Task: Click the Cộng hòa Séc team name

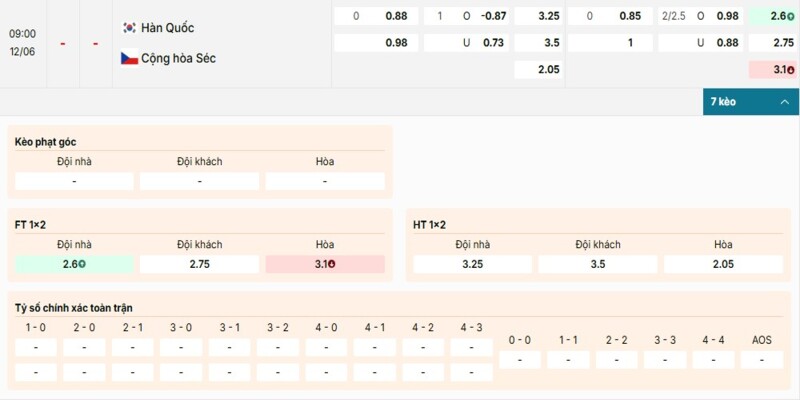Action: coord(178,58)
